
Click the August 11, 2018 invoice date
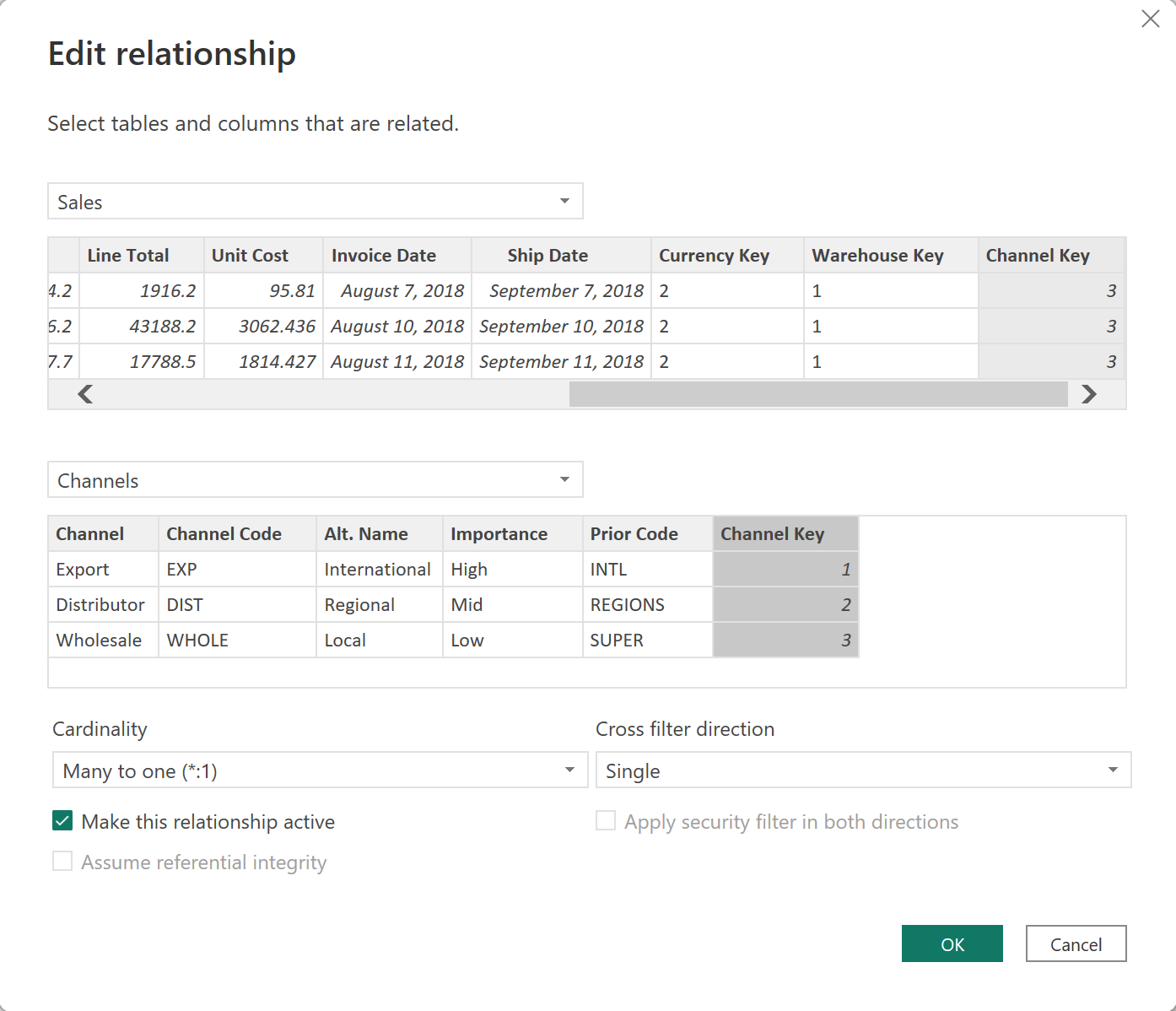[x=397, y=362]
